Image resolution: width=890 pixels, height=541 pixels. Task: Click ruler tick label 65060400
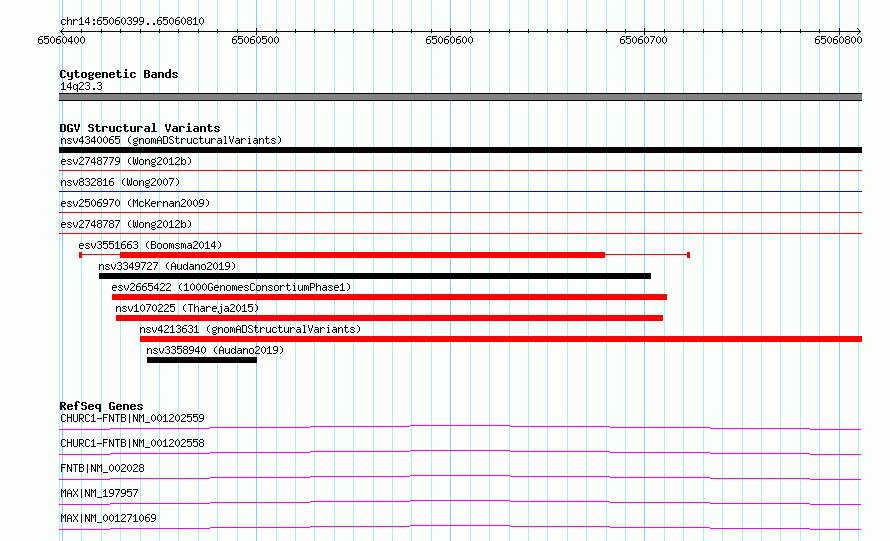(61, 40)
